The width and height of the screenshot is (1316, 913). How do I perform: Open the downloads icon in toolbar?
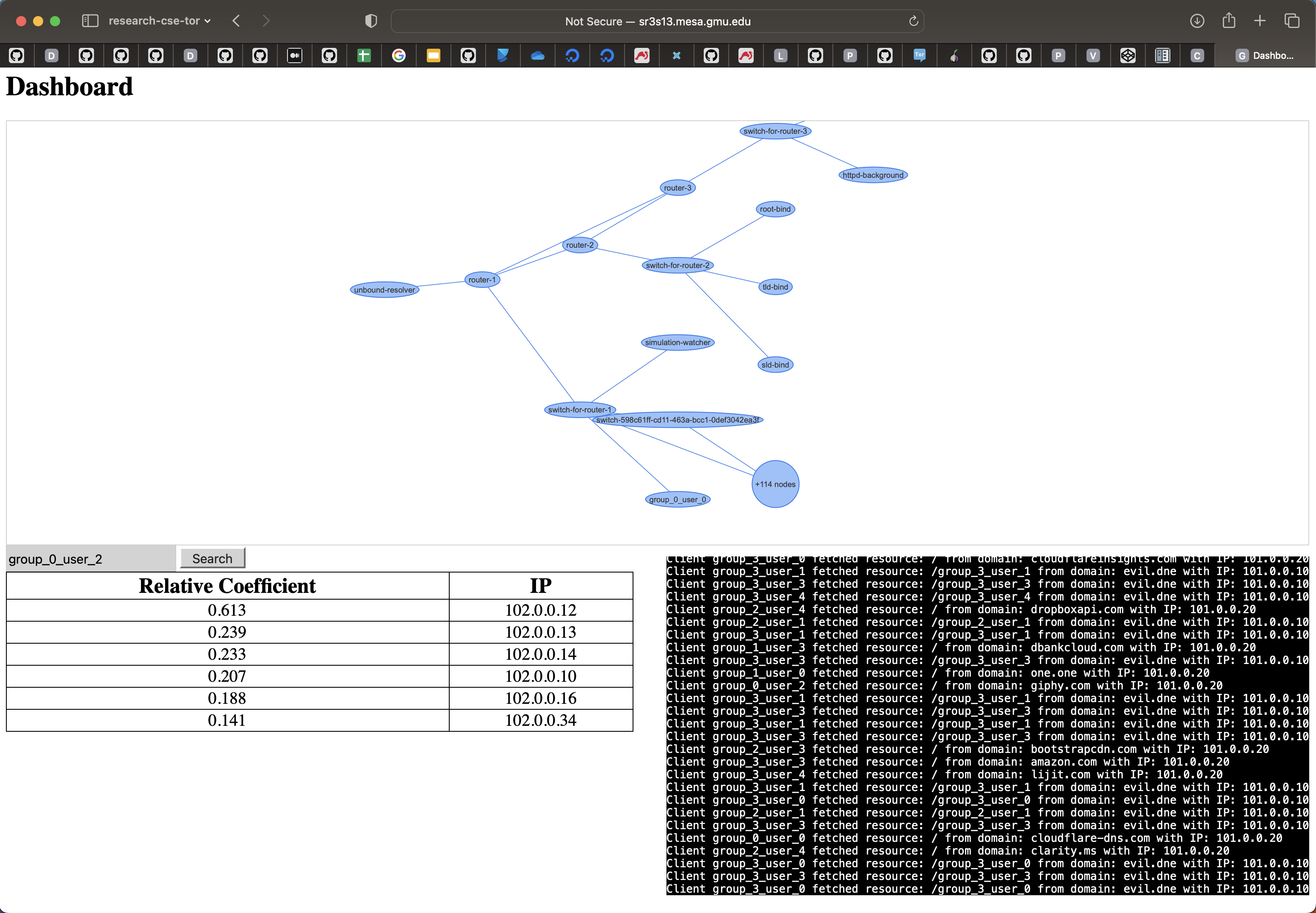pyautogui.click(x=1197, y=21)
